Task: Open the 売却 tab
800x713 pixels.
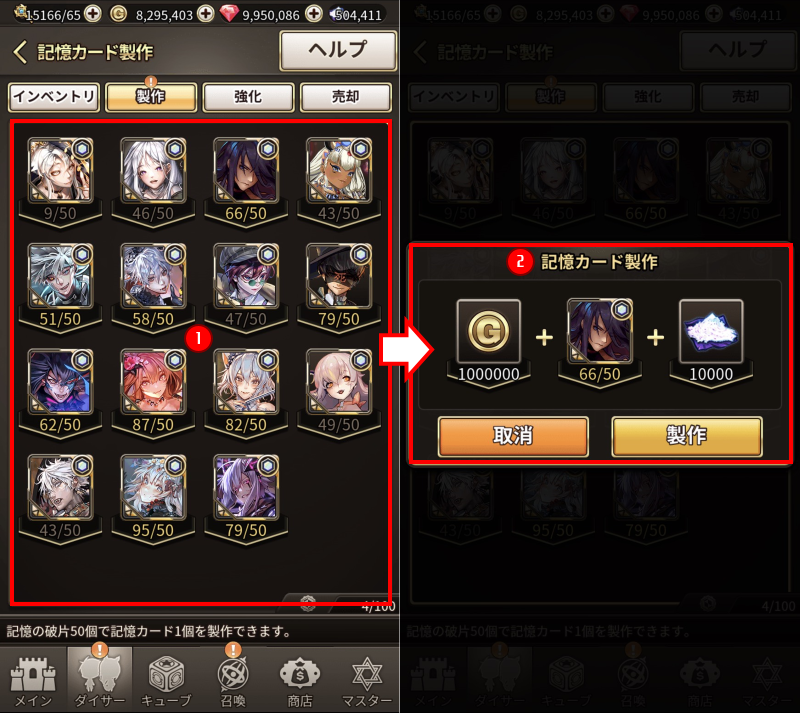Action: [346, 96]
